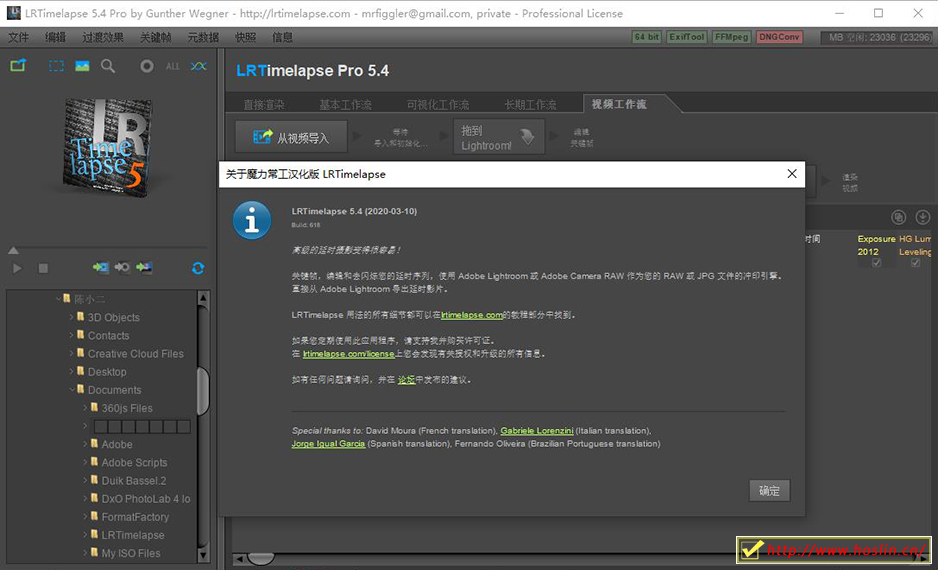
Task: Open the 过渡效果 menu
Action: click(103, 37)
